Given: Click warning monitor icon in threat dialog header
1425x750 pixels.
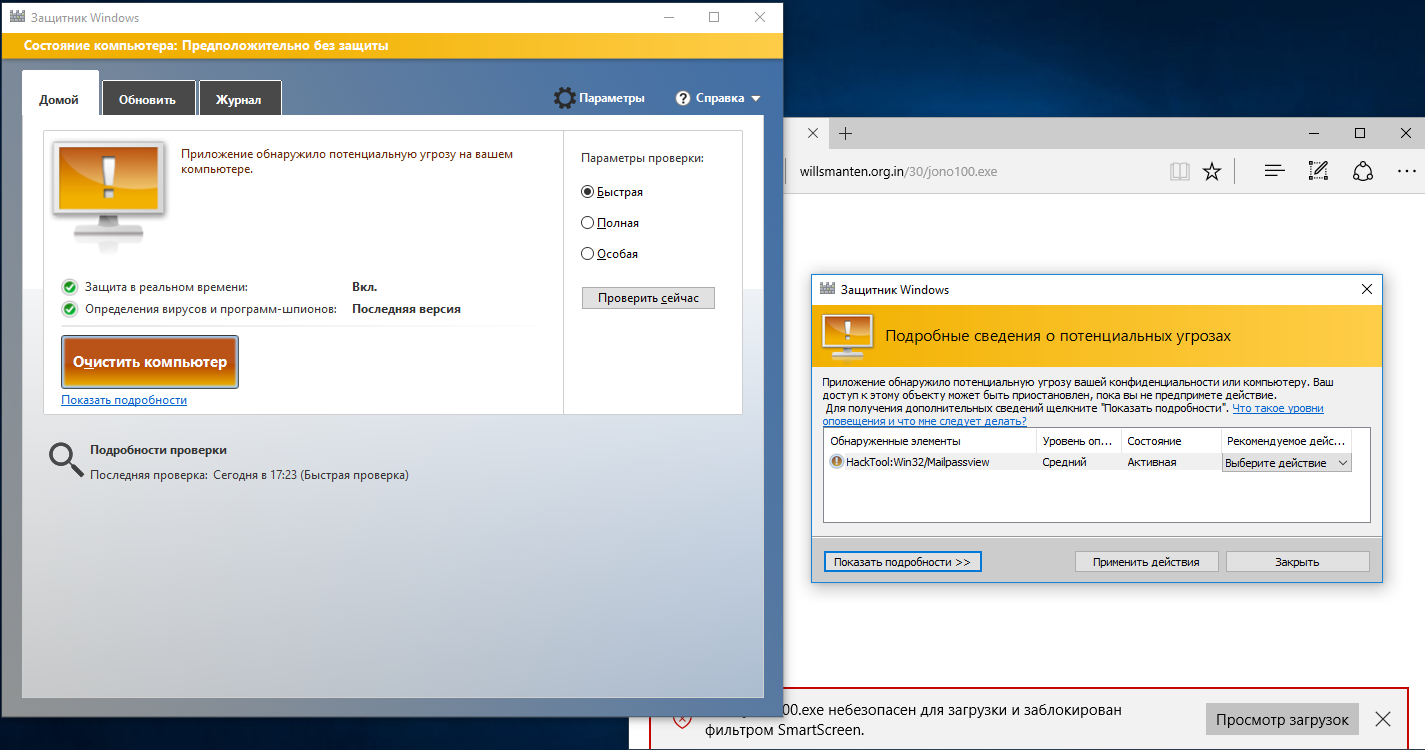Looking at the screenshot, I should coord(846,336).
